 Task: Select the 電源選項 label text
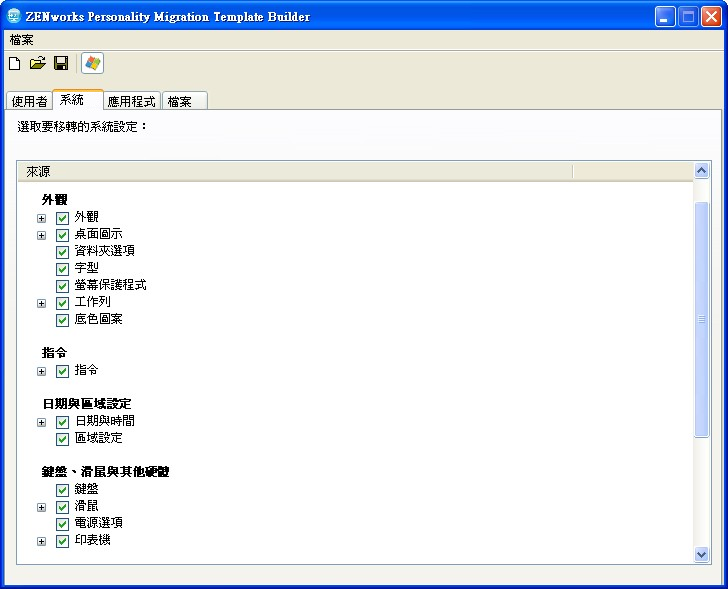coord(98,523)
